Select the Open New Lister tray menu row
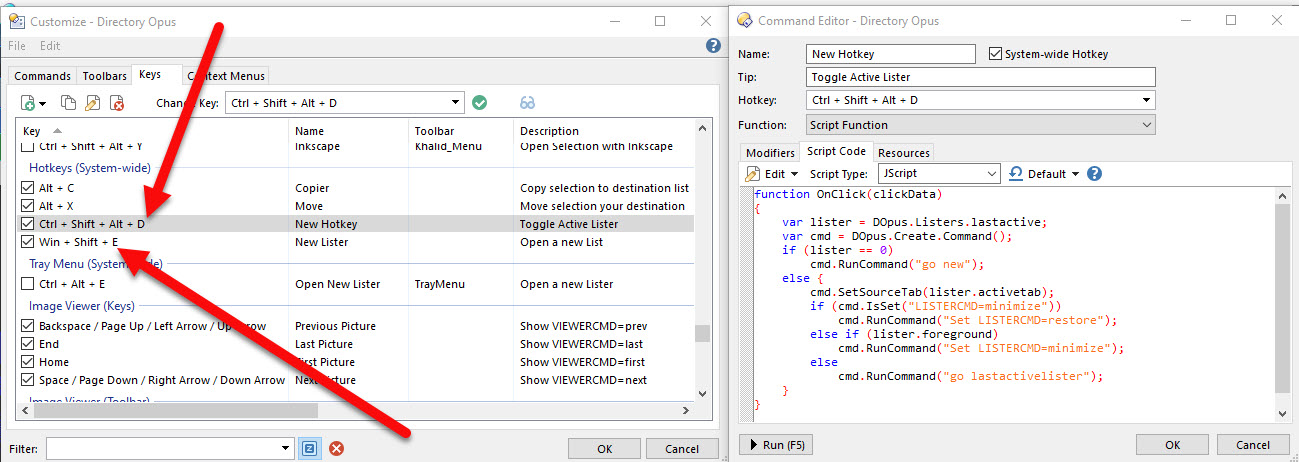The image size is (1299, 462). [x=355, y=284]
